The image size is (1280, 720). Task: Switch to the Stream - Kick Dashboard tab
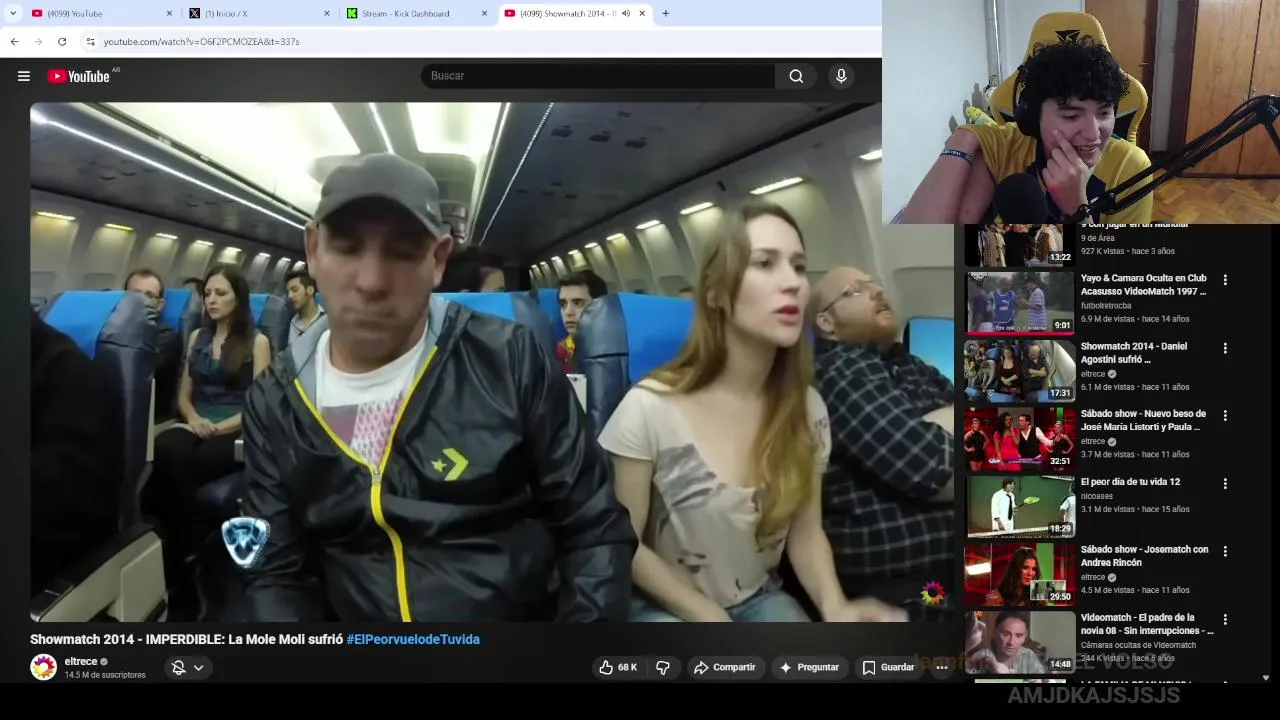pos(416,13)
